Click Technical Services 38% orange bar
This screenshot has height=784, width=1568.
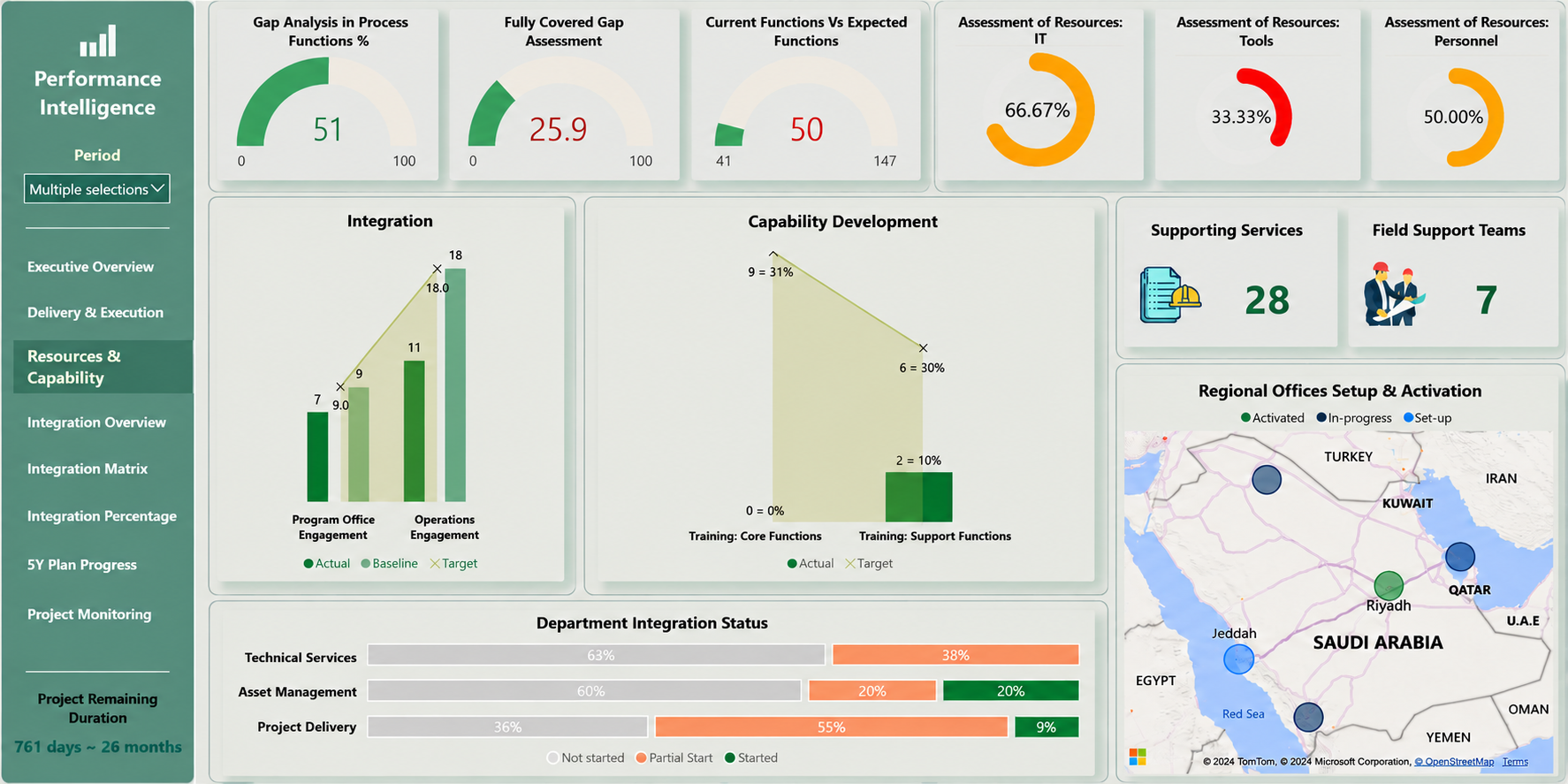(955, 655)
